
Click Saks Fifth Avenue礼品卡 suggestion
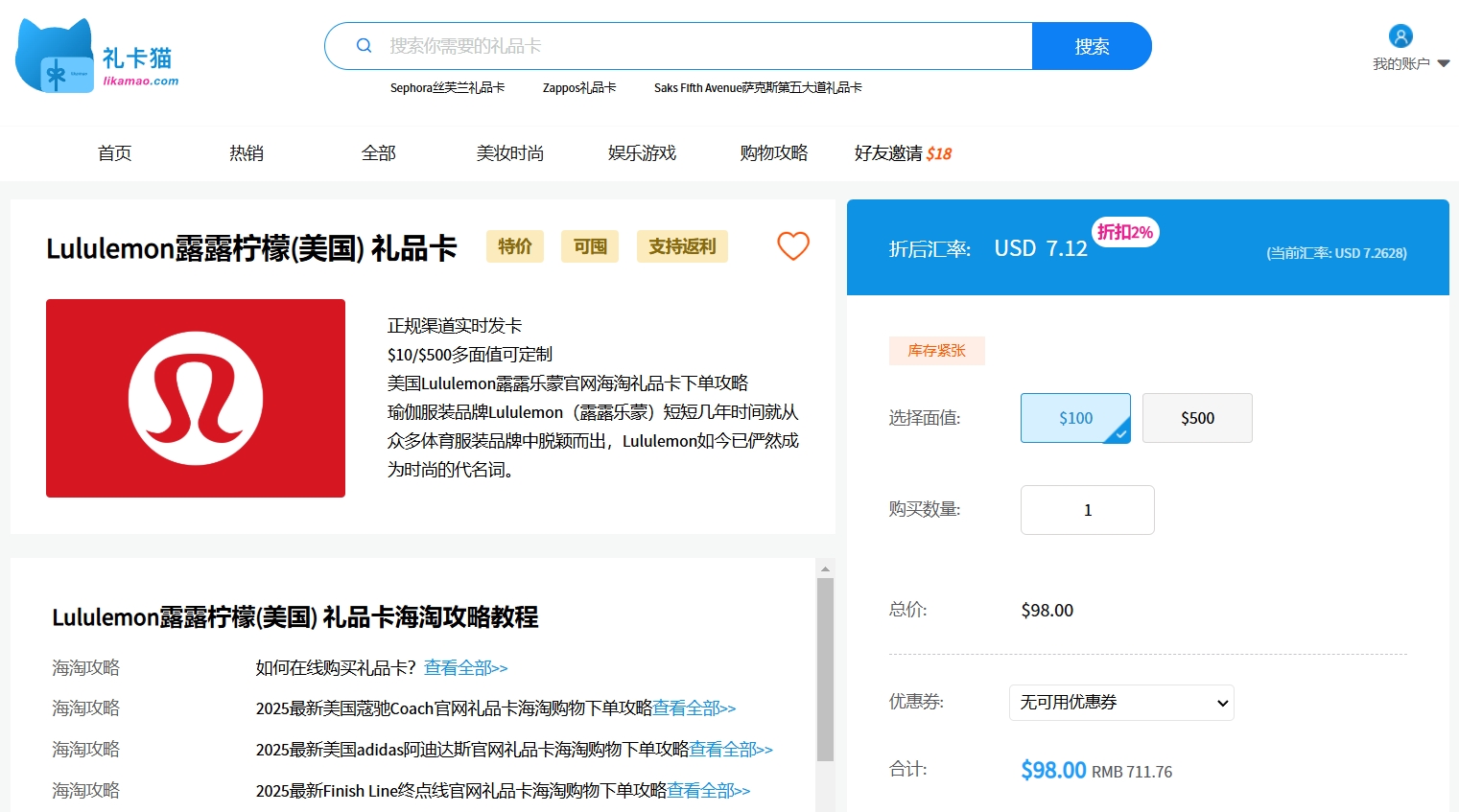758,87
